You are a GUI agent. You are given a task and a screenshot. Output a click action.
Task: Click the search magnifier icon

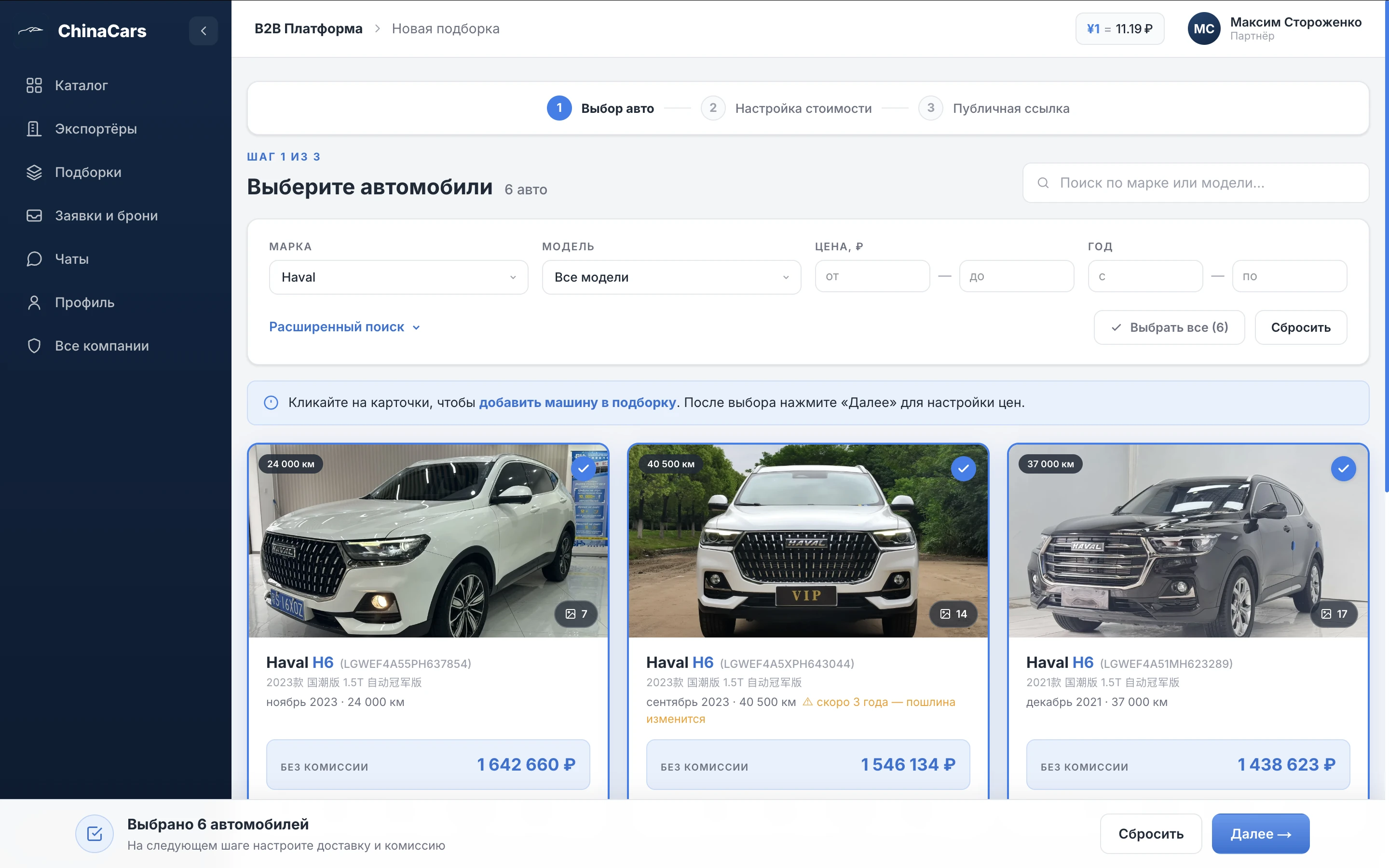1043,183
